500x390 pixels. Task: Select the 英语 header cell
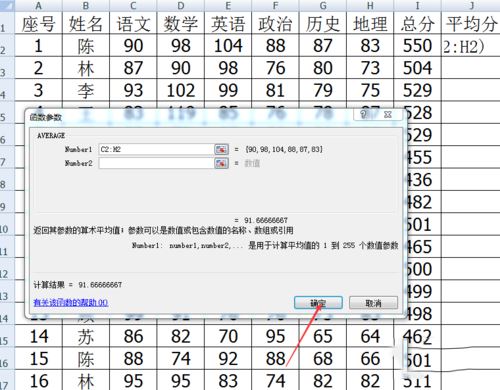(x=228, y=23)
